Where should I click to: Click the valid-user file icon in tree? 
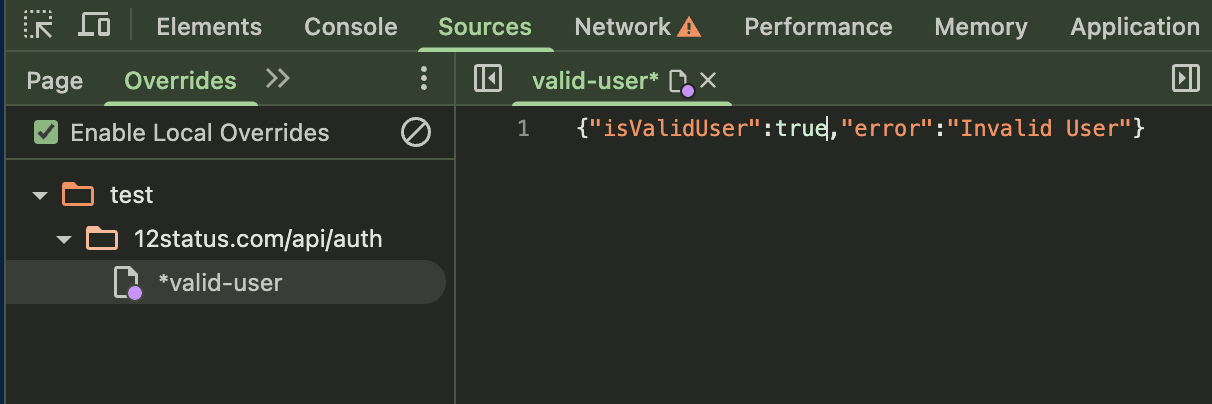pos(126,283)
